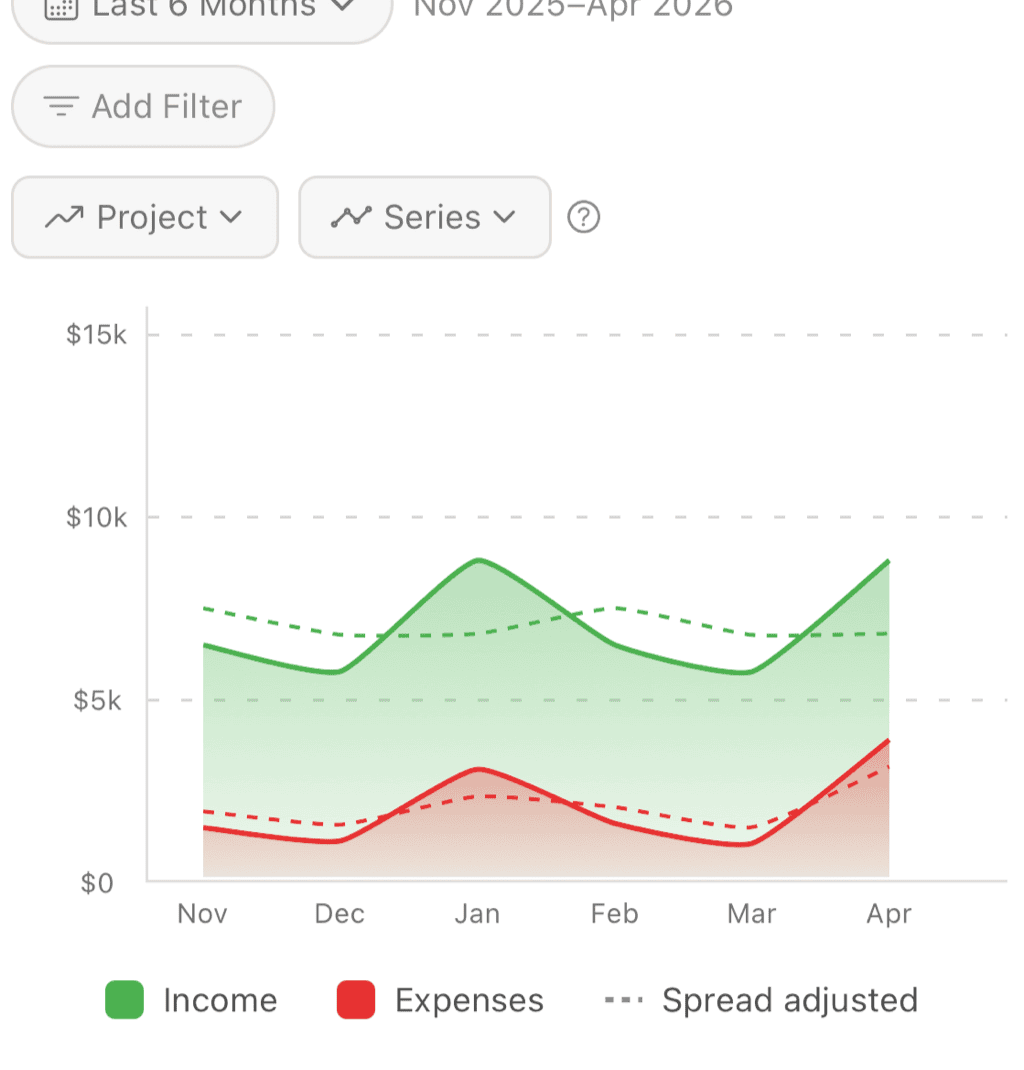Expand the Series dropdown chevron

tap(504, 217)
